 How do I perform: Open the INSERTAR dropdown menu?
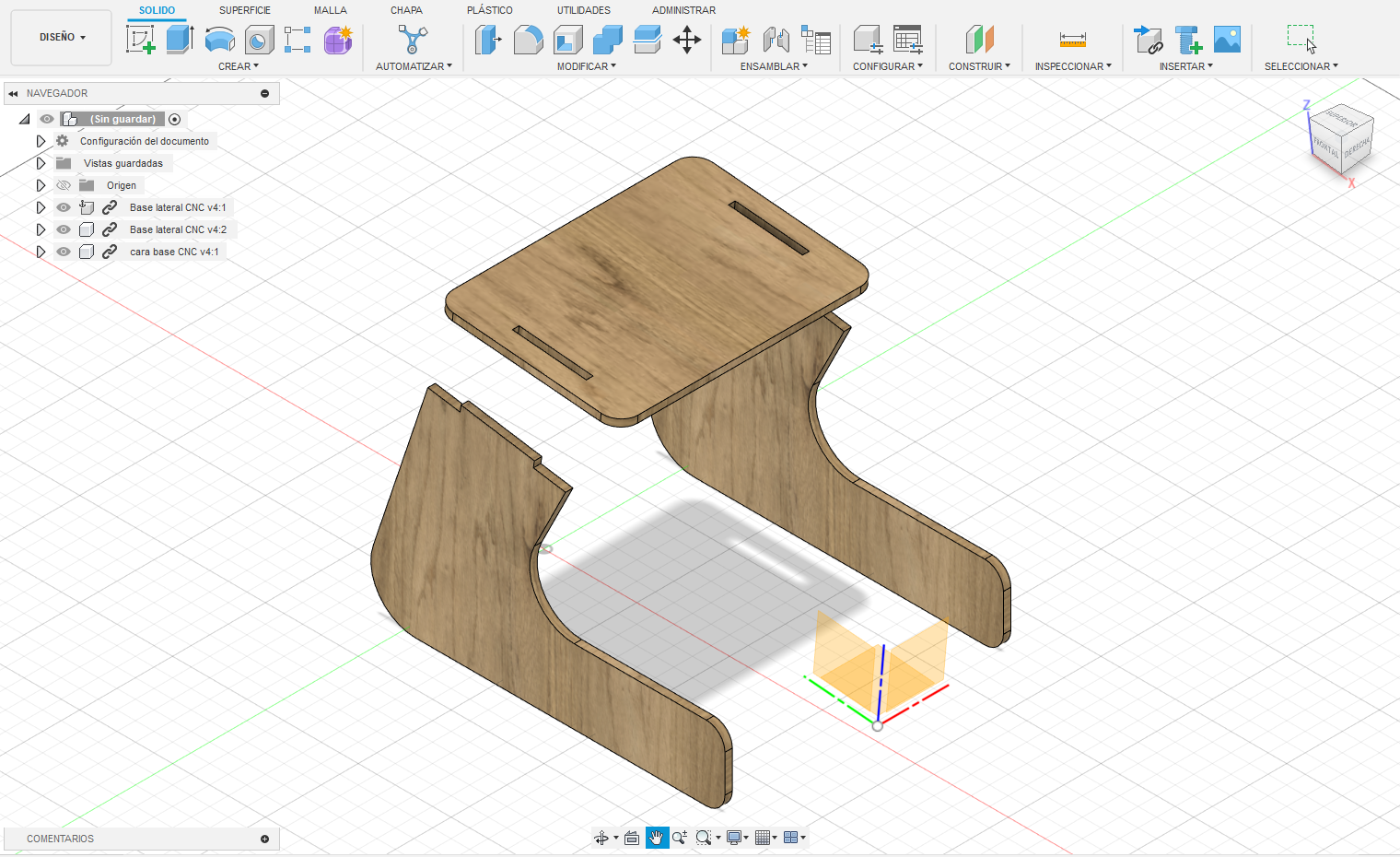(x=1186, y=66)
